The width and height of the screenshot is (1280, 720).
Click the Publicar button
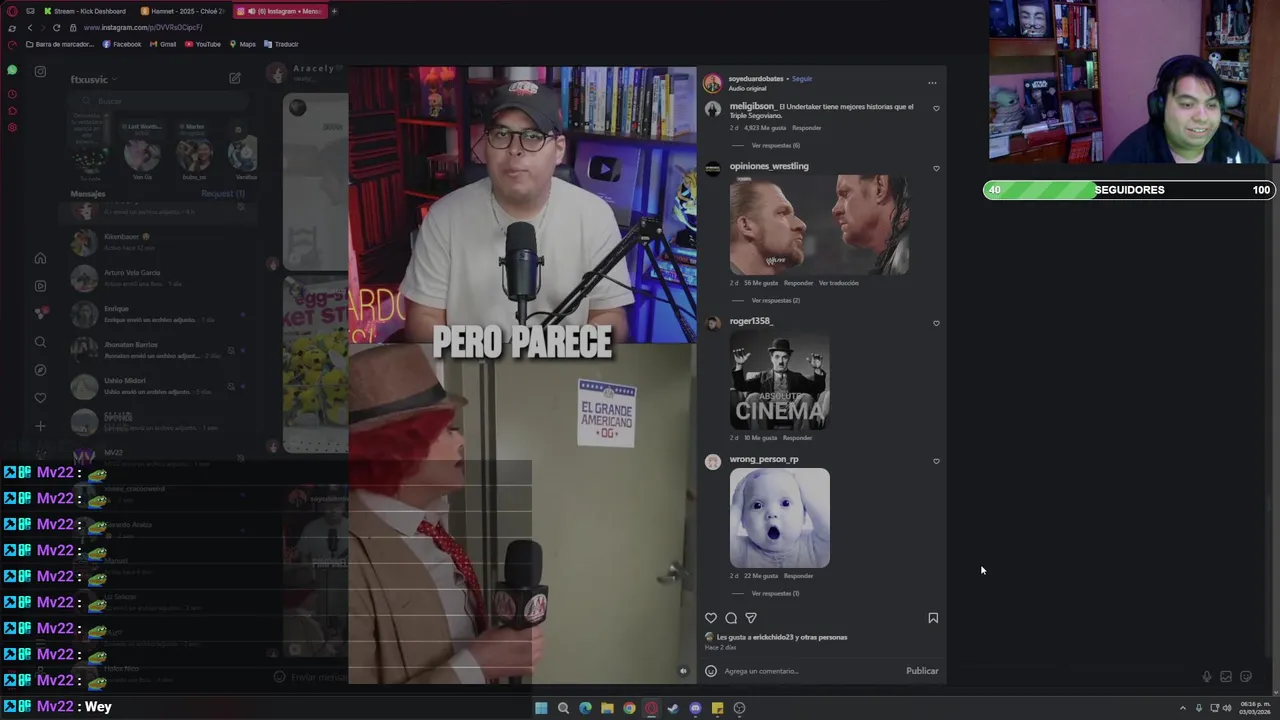coord(922,671)
